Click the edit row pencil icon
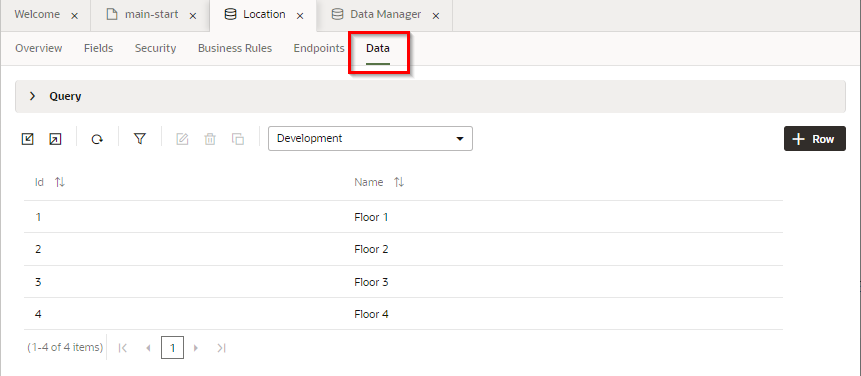 pyautogui.click(x=182, y=139)
